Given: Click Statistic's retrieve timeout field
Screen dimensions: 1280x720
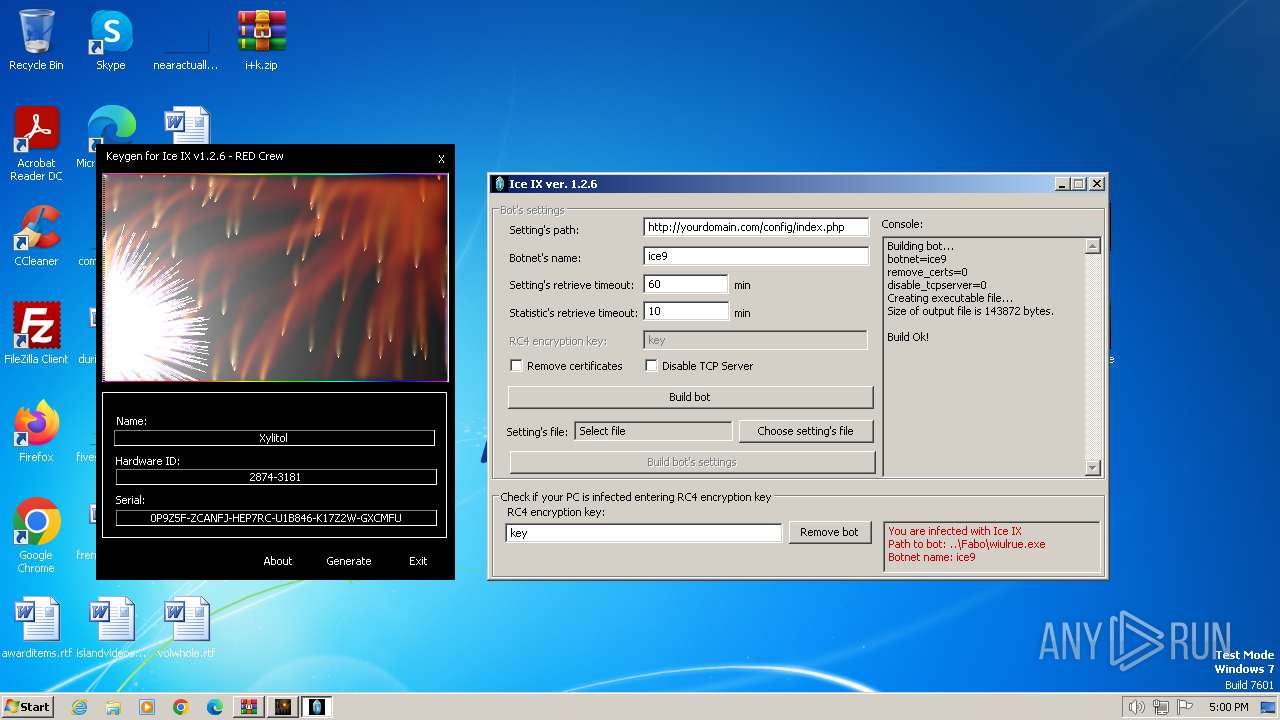Looking at the screenshot, I should (x=686, y=312).
